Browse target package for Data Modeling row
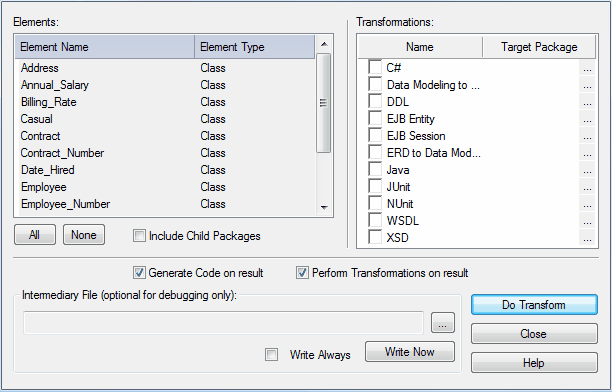612x392 pixels. [x=587, y=85]
